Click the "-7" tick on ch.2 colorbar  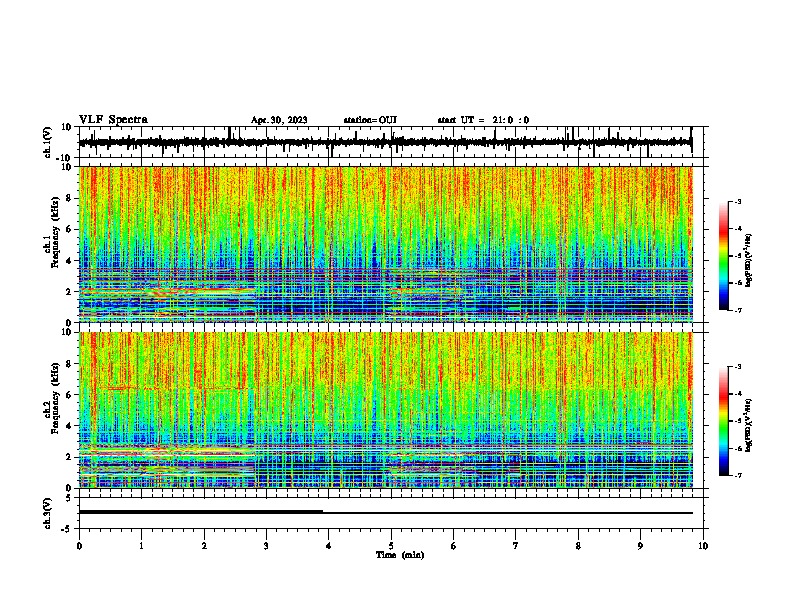pyautogui.click(x=738, y=475)
